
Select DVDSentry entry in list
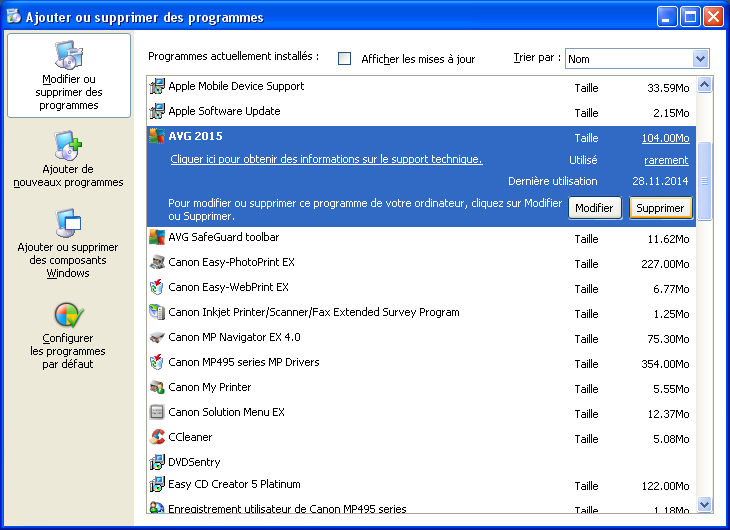coord(421,462)
